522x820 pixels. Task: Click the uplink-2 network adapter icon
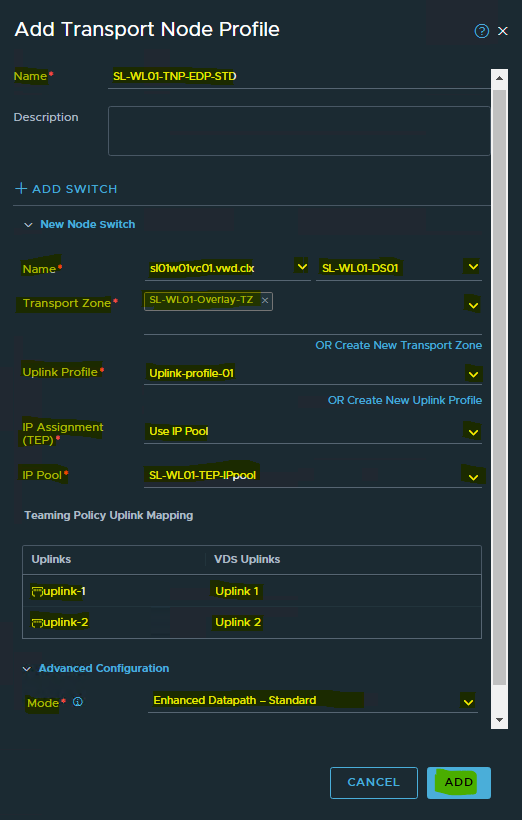tap(37, 623)
